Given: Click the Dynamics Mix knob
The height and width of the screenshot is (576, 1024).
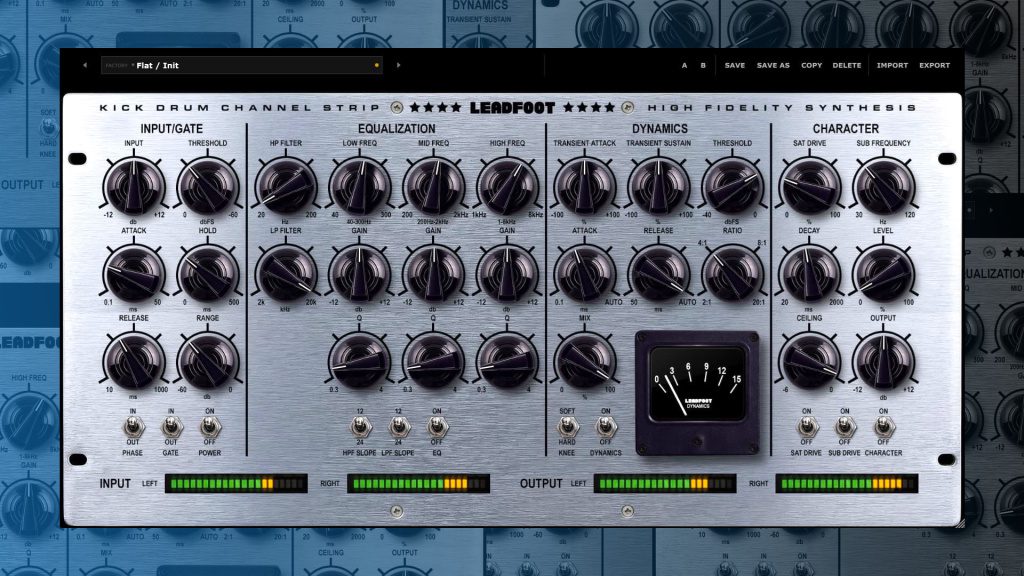Looking at the screenshot, I should pyautogui.click(x=584, y=361).
